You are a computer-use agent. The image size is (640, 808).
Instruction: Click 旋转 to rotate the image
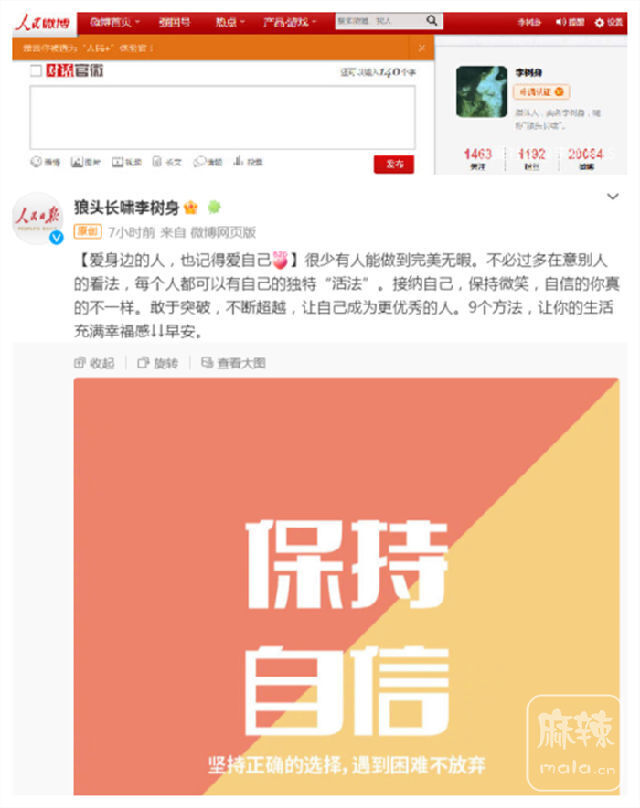(158, 363)
